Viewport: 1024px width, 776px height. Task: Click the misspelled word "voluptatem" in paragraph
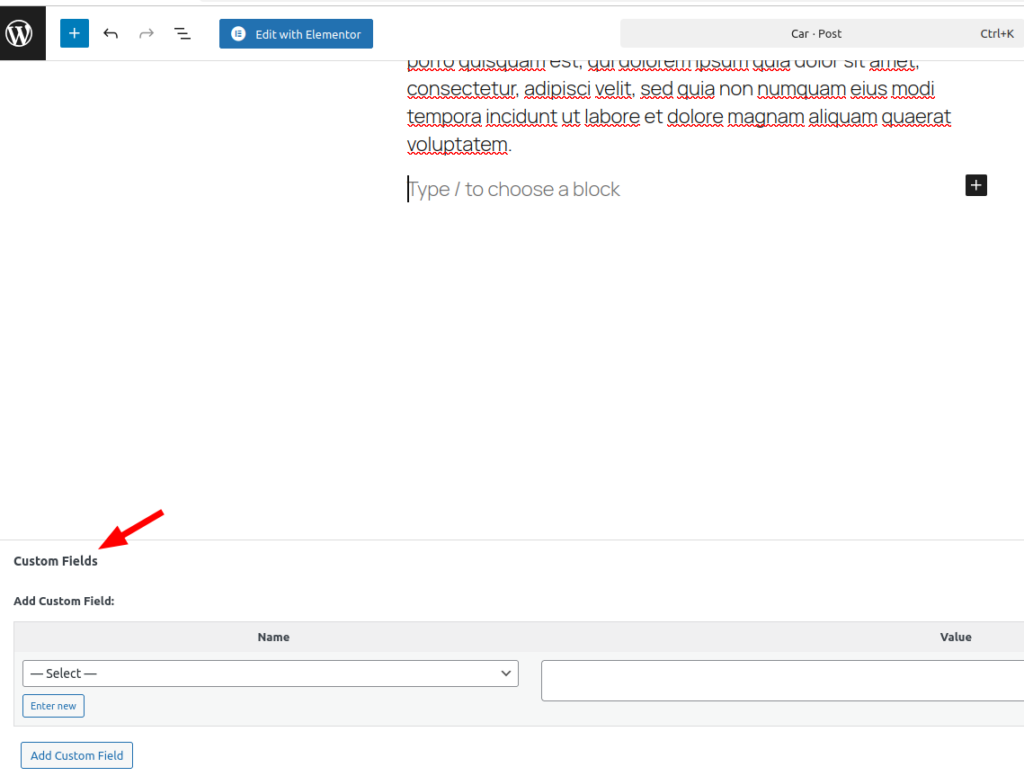point(458,145)
